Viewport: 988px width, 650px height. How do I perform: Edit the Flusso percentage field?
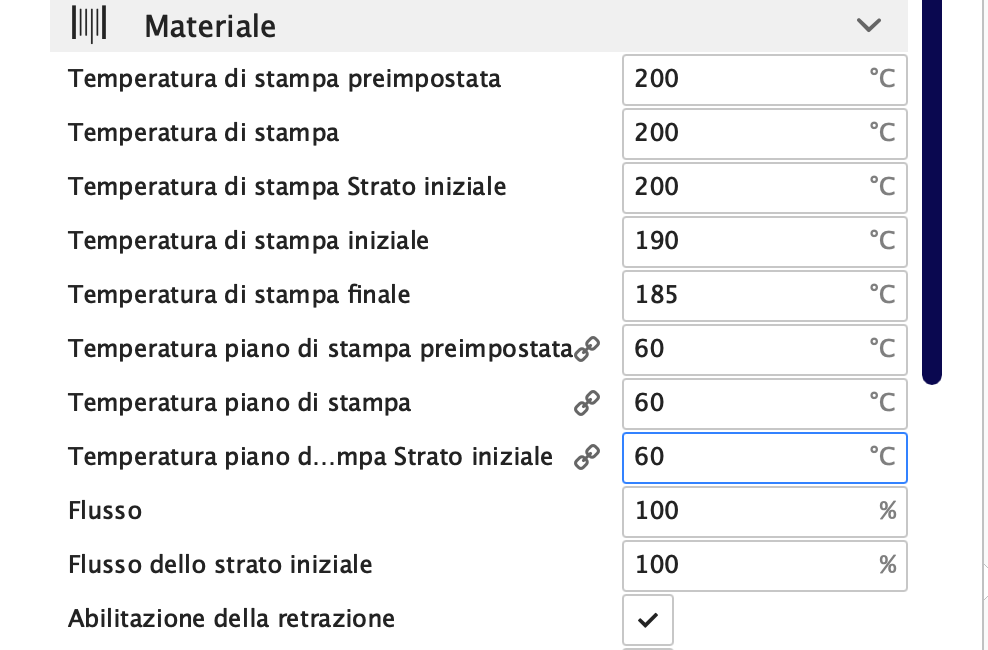pyautogui.click(x=764, y=511)
